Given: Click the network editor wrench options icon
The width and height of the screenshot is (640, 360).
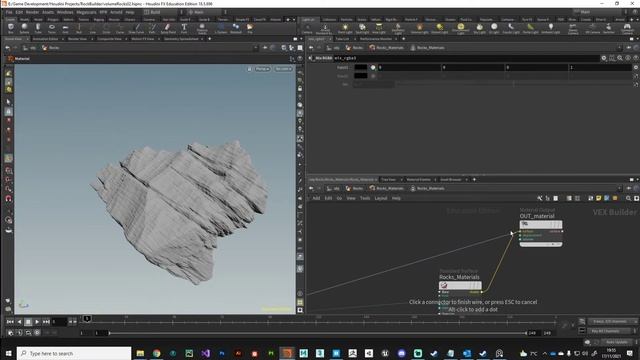Looking at the screenshot, I should [x=540, y=198].
